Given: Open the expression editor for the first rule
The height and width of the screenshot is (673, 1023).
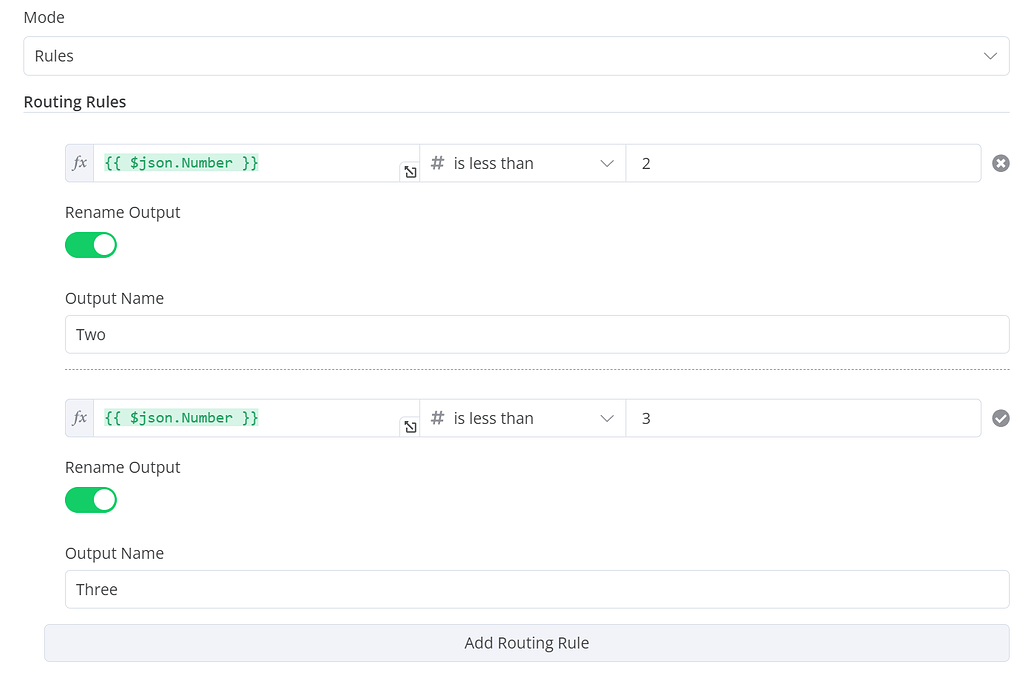Looking at the screenshot, I should [410, 172].
